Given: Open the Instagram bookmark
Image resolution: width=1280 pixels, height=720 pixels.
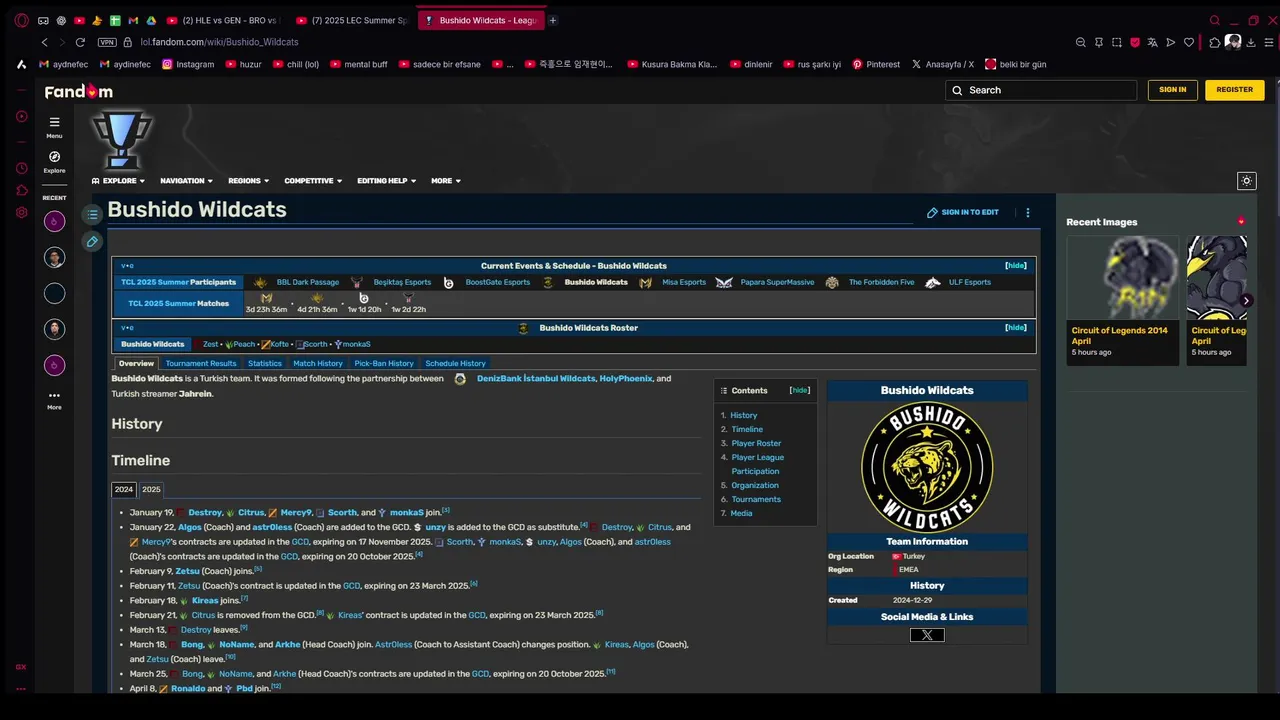Looking at the screenshot, I should coord(188,64).
